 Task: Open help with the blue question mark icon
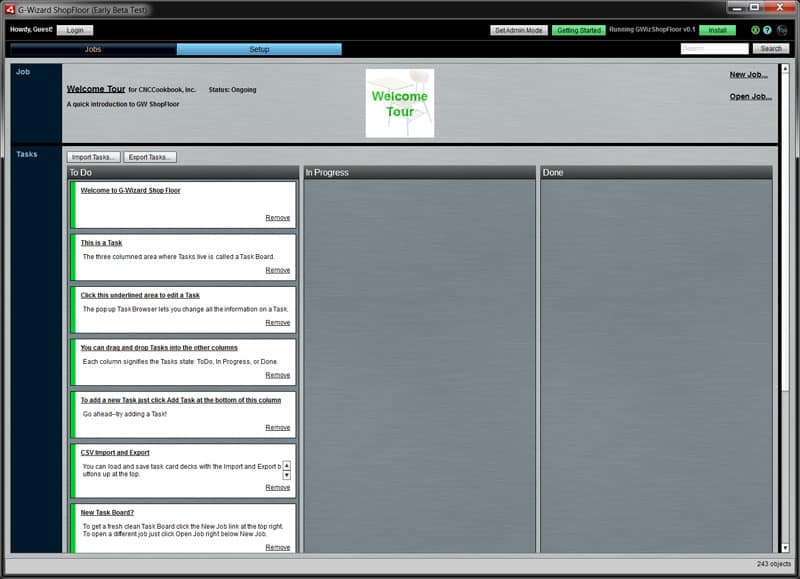pyautogui.click(x=767, y=30)
